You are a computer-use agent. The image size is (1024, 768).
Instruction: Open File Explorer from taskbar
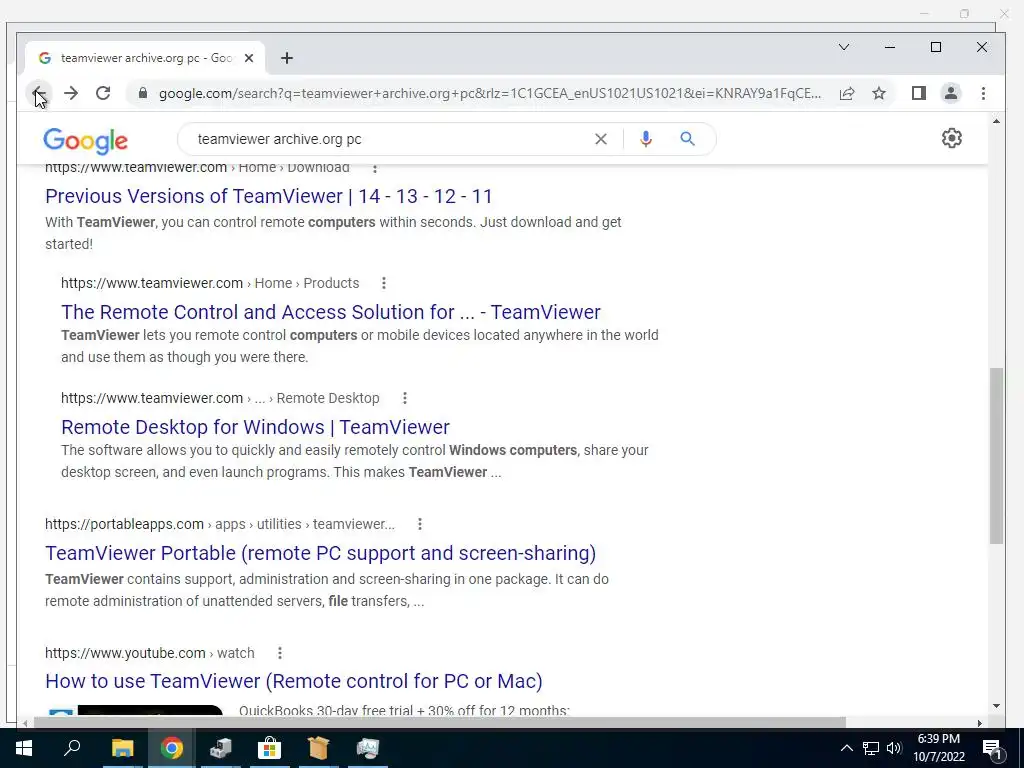[122, 748]
